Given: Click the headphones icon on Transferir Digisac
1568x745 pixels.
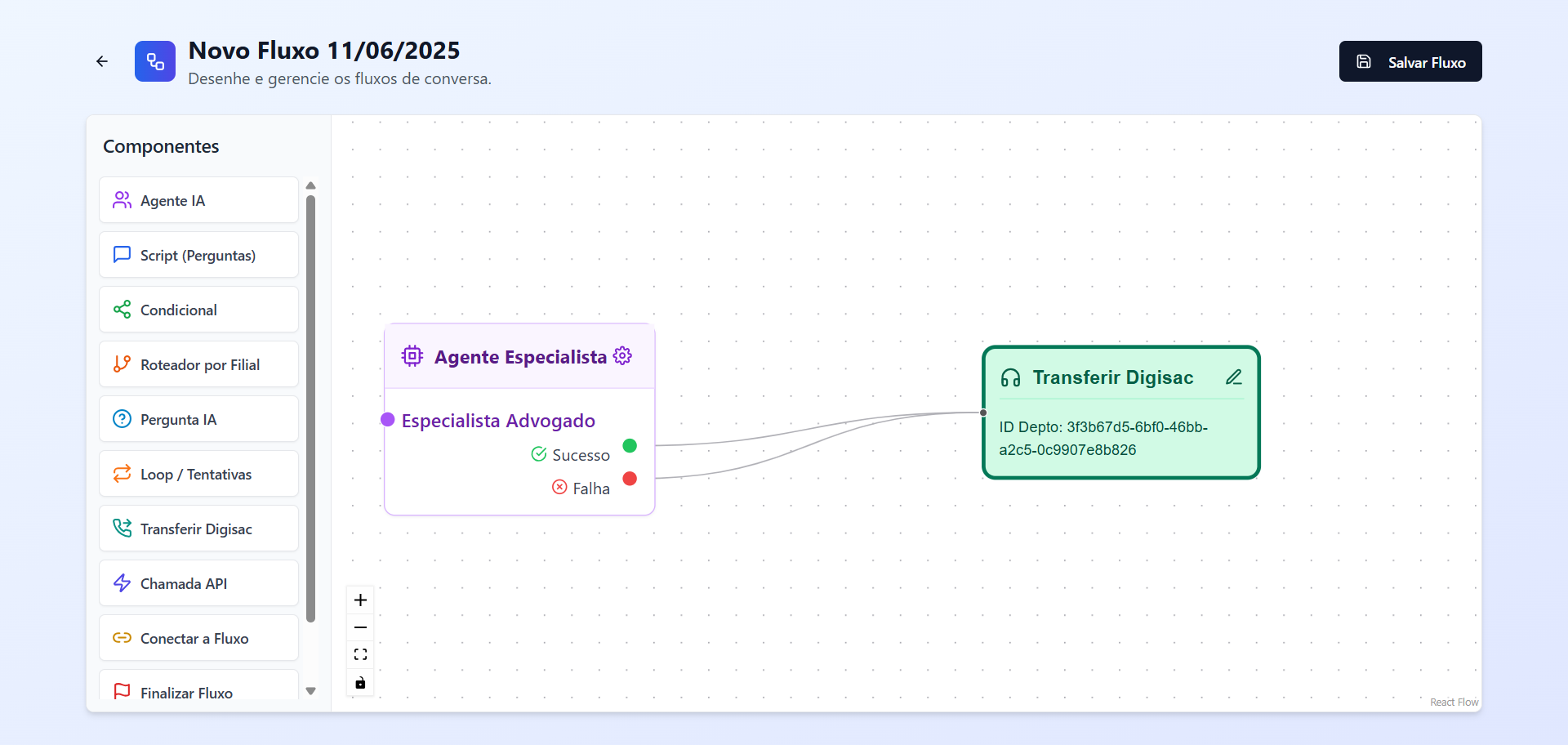Looking at the screenshot, I should (x=1010, y=377).
